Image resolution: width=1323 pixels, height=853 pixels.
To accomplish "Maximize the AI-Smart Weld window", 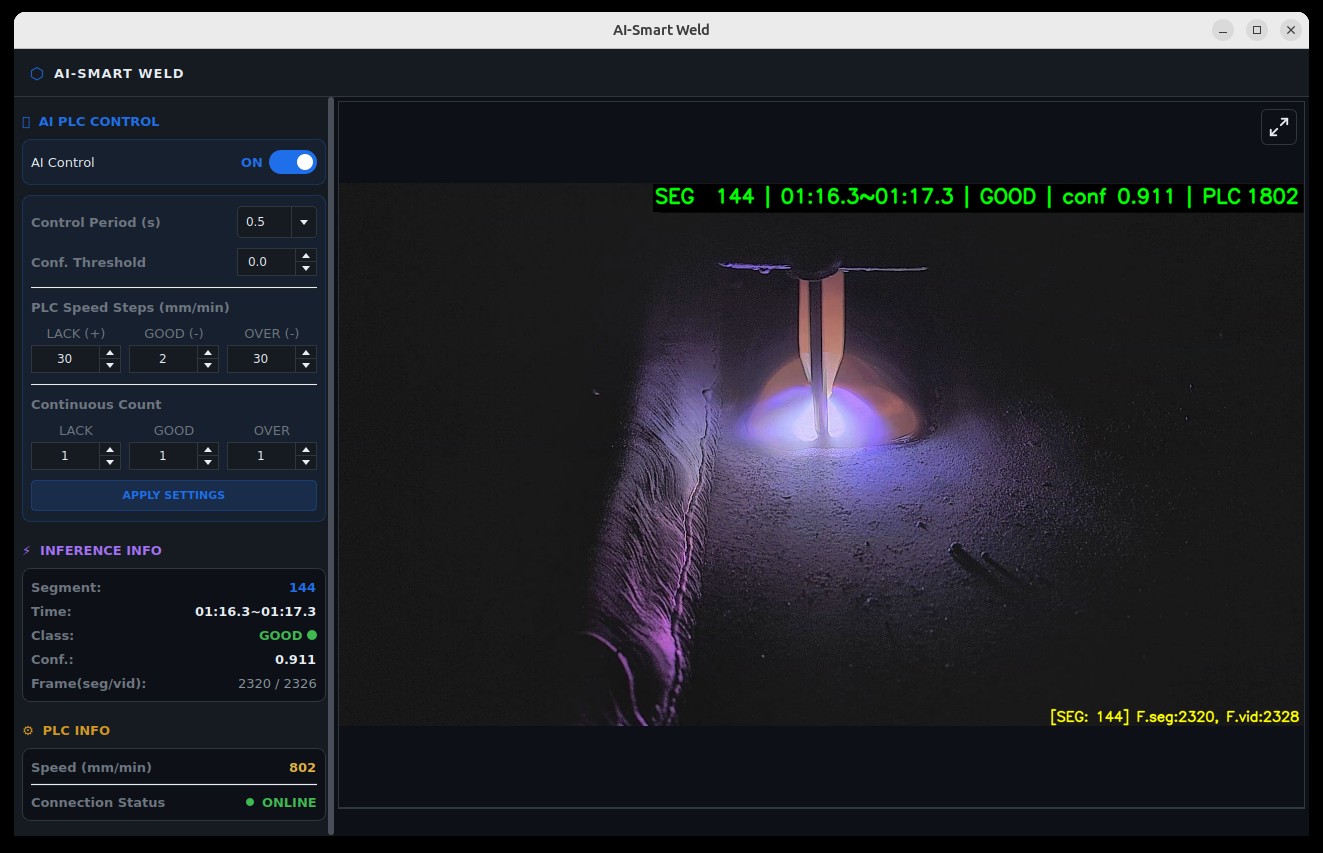I will click(1257, 30).
